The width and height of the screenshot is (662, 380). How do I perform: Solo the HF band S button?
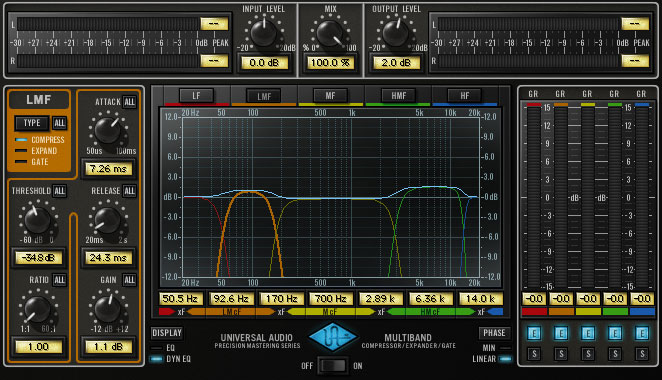coord(642,353)
